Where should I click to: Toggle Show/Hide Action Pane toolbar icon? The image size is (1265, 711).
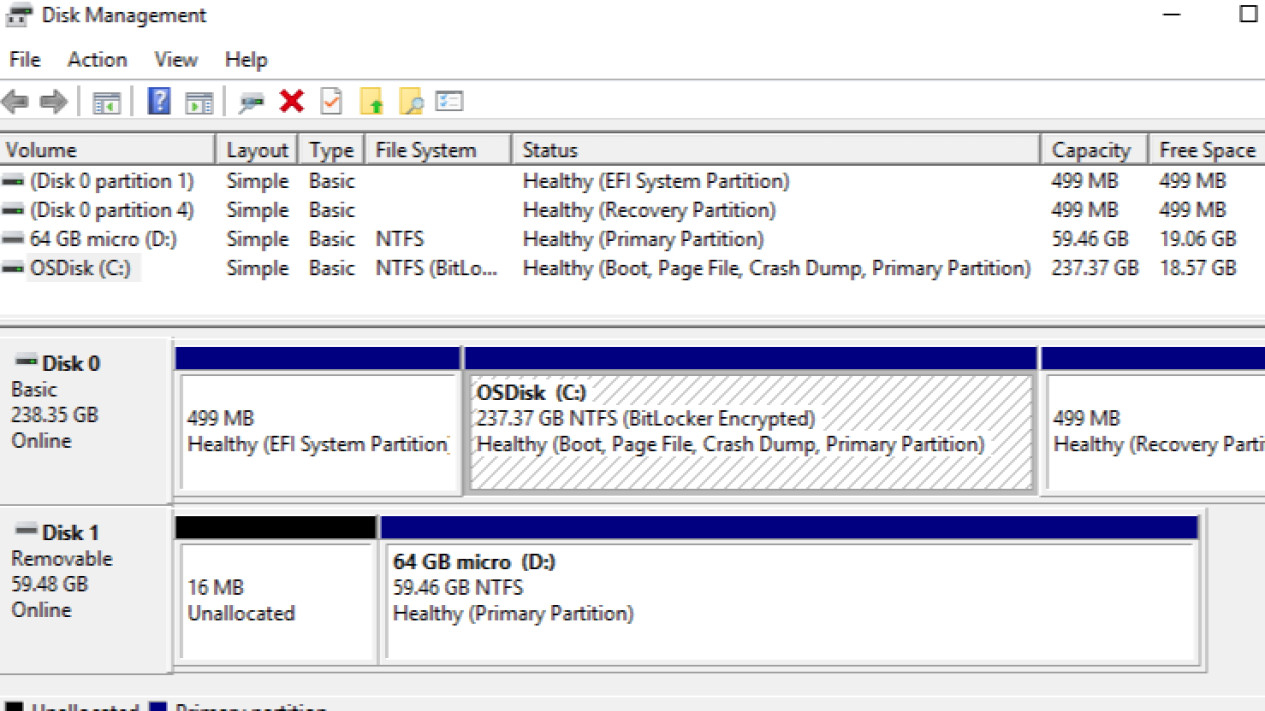[199, 102]
